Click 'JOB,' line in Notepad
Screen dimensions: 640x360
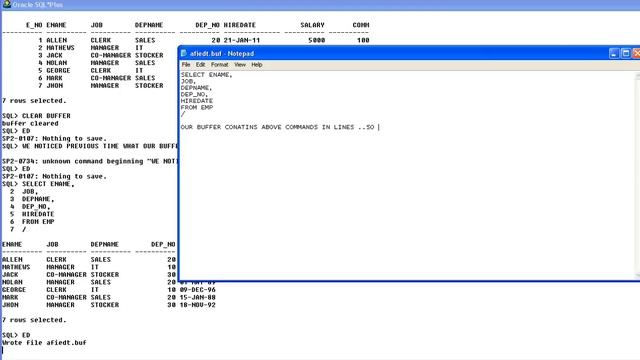click(189, 81)
